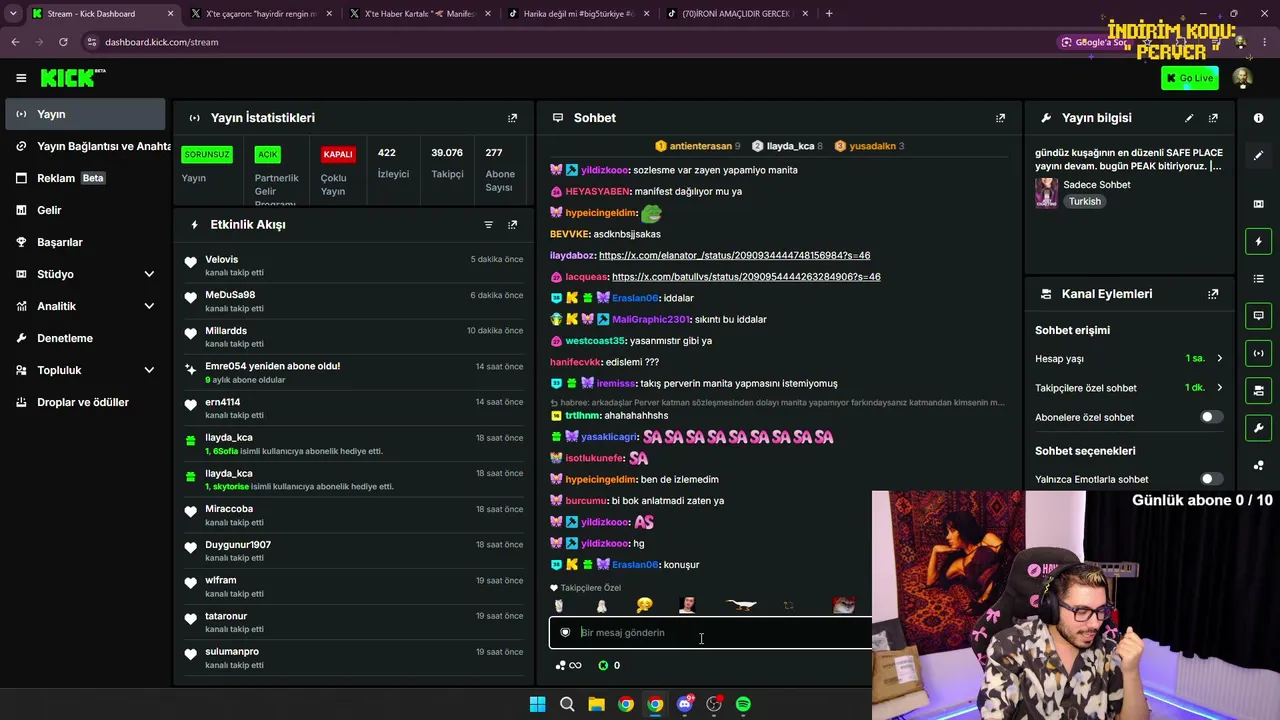Open Reklam Beta sidebar item
The height and width of the screenshot is (720, 1280).
click(85, 178)
